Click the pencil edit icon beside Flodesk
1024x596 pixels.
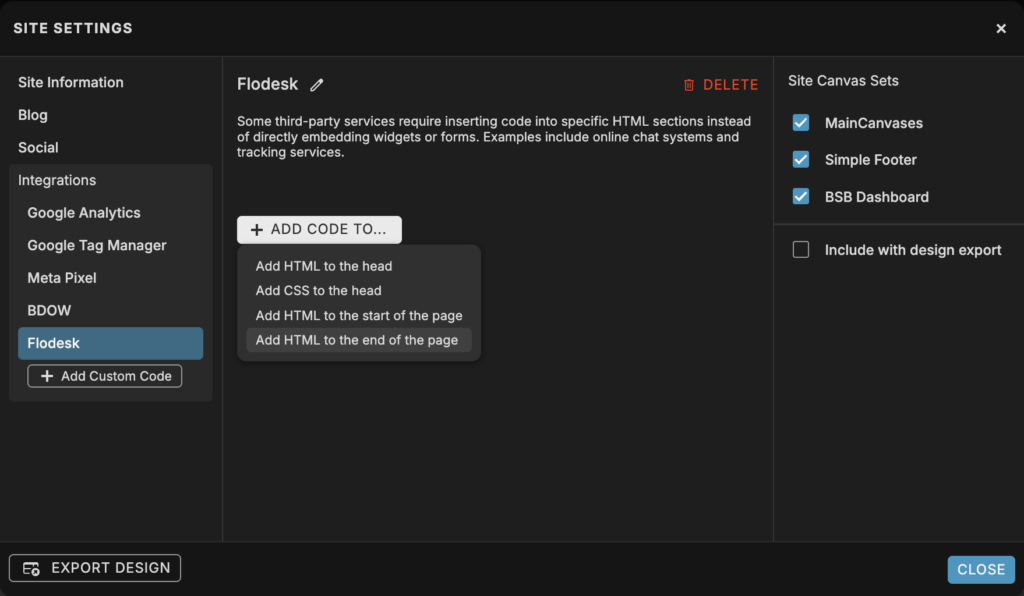pos(317,85)
